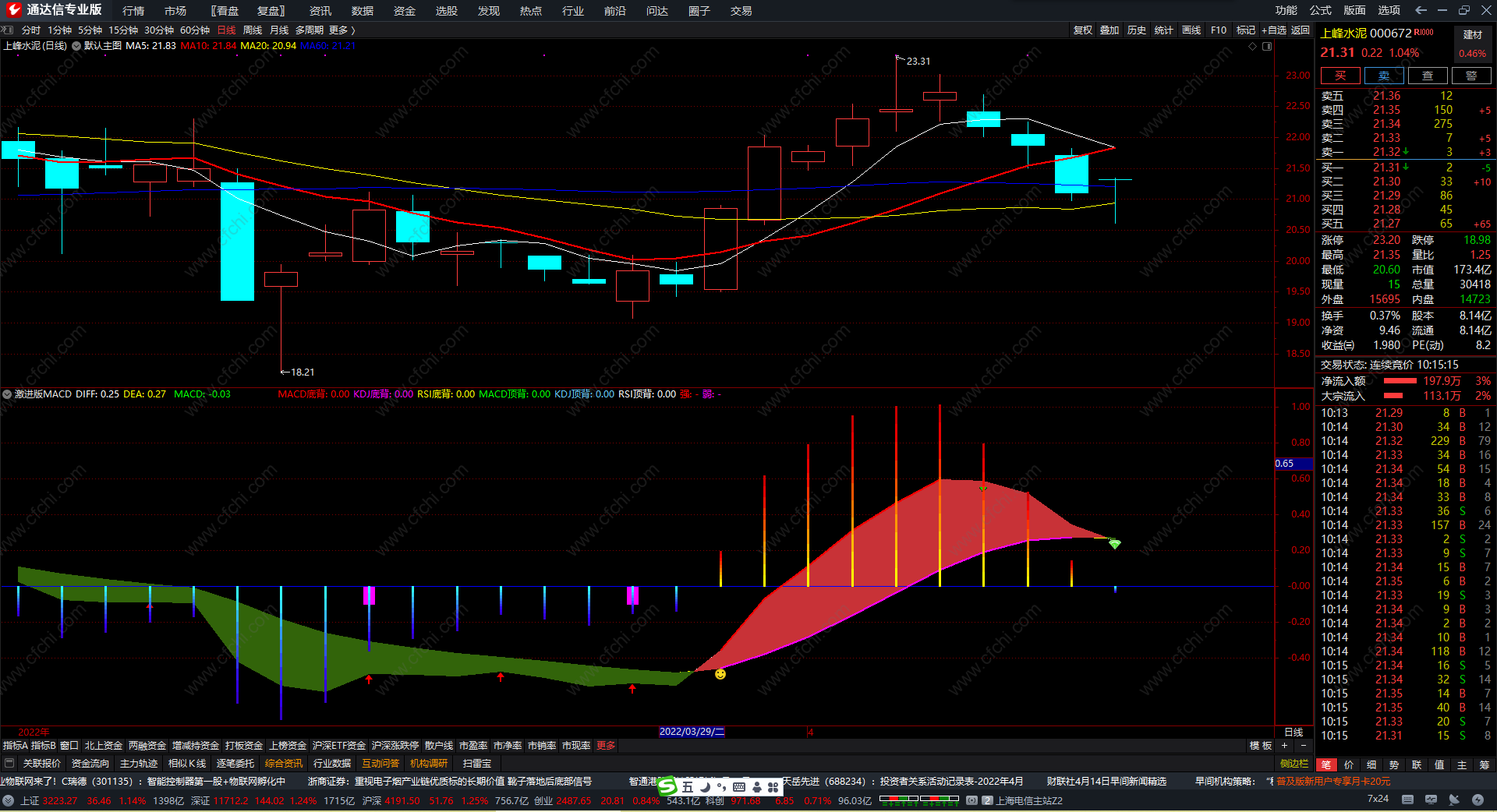Switch to 价 price distribution view
1497x812 pixels.
(x=1349, y=764)
